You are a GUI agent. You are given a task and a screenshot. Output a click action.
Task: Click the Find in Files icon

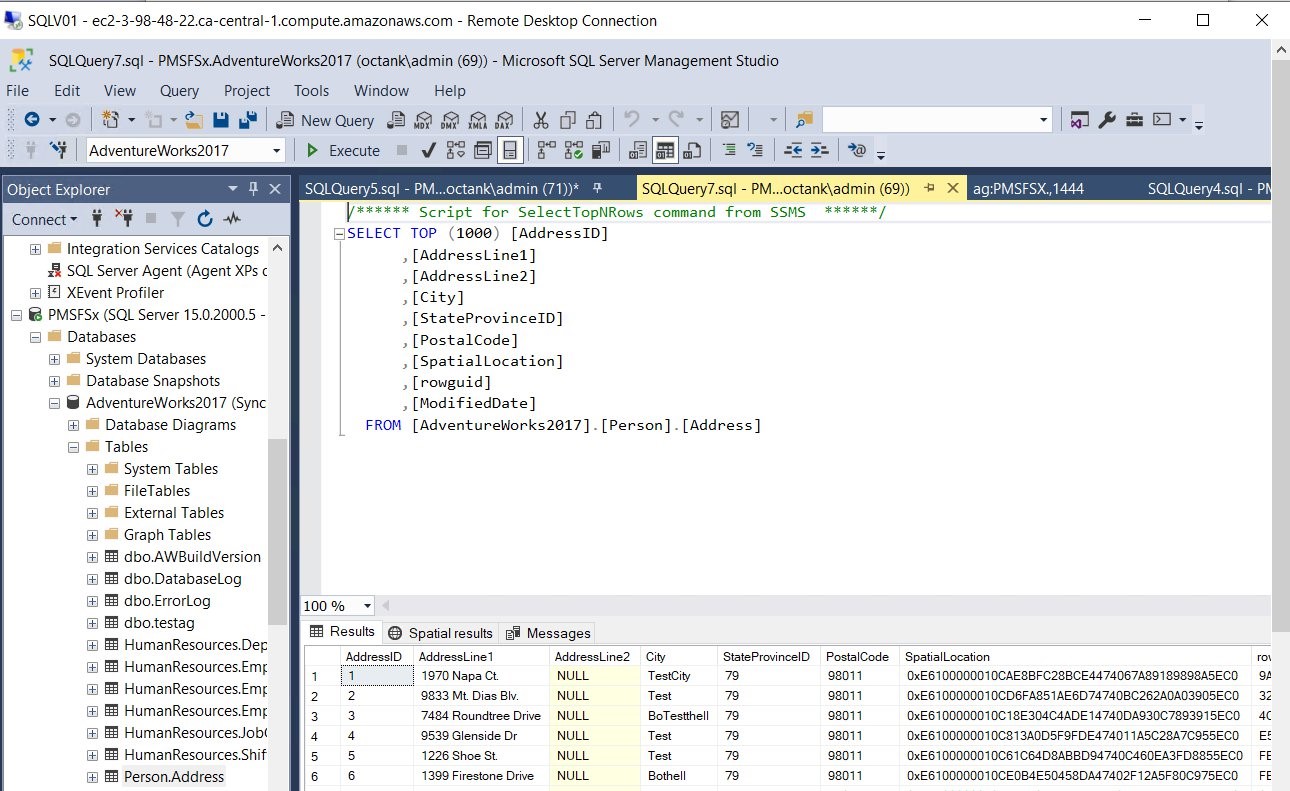coord(804,120)
